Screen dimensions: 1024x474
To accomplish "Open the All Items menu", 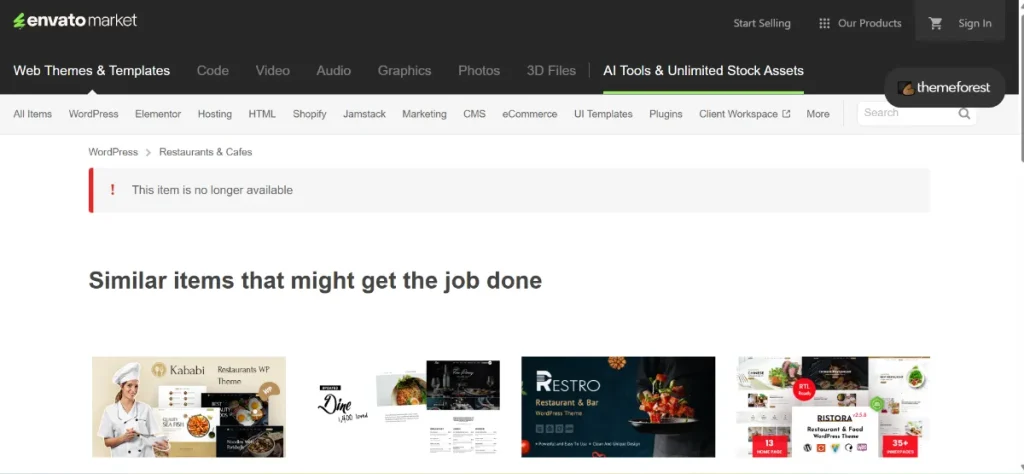I will [x=33, y=114].
